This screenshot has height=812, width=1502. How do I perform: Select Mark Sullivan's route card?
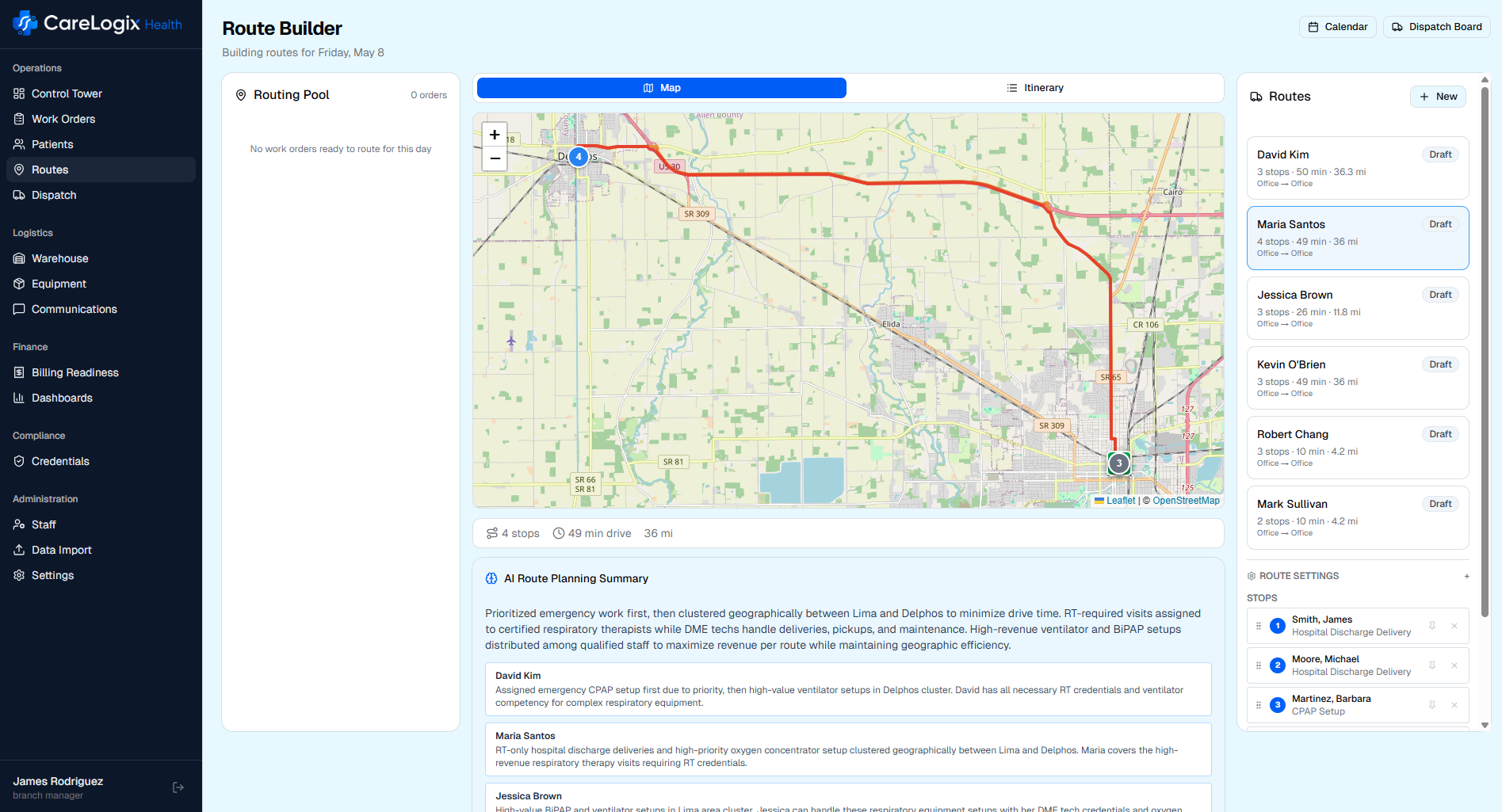click(x=1358, y=517)
